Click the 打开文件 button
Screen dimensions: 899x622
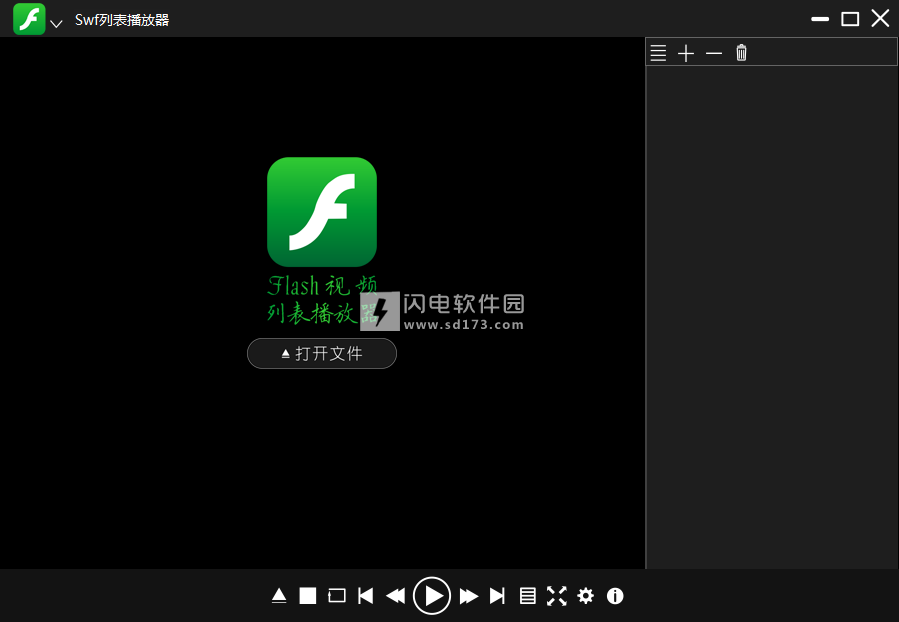coord(322,354)
